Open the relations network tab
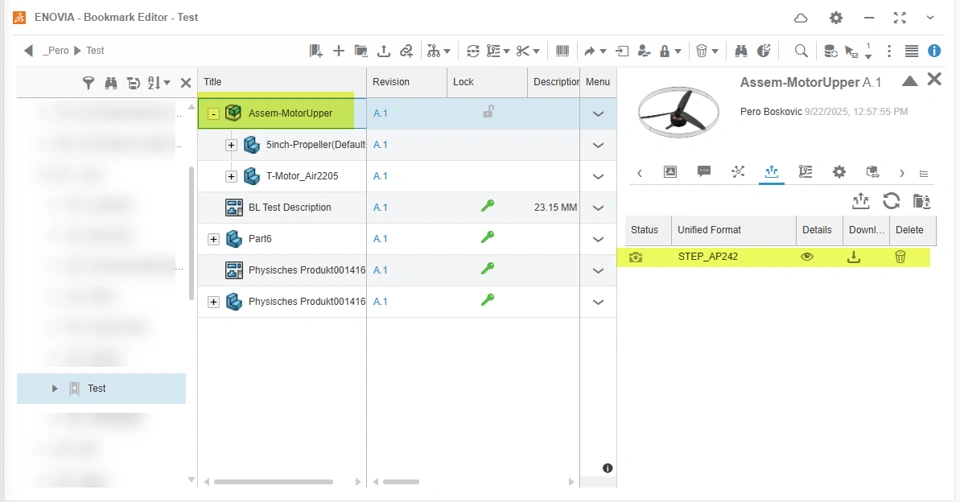Screen dimensions: 960x502 [738, 172]
